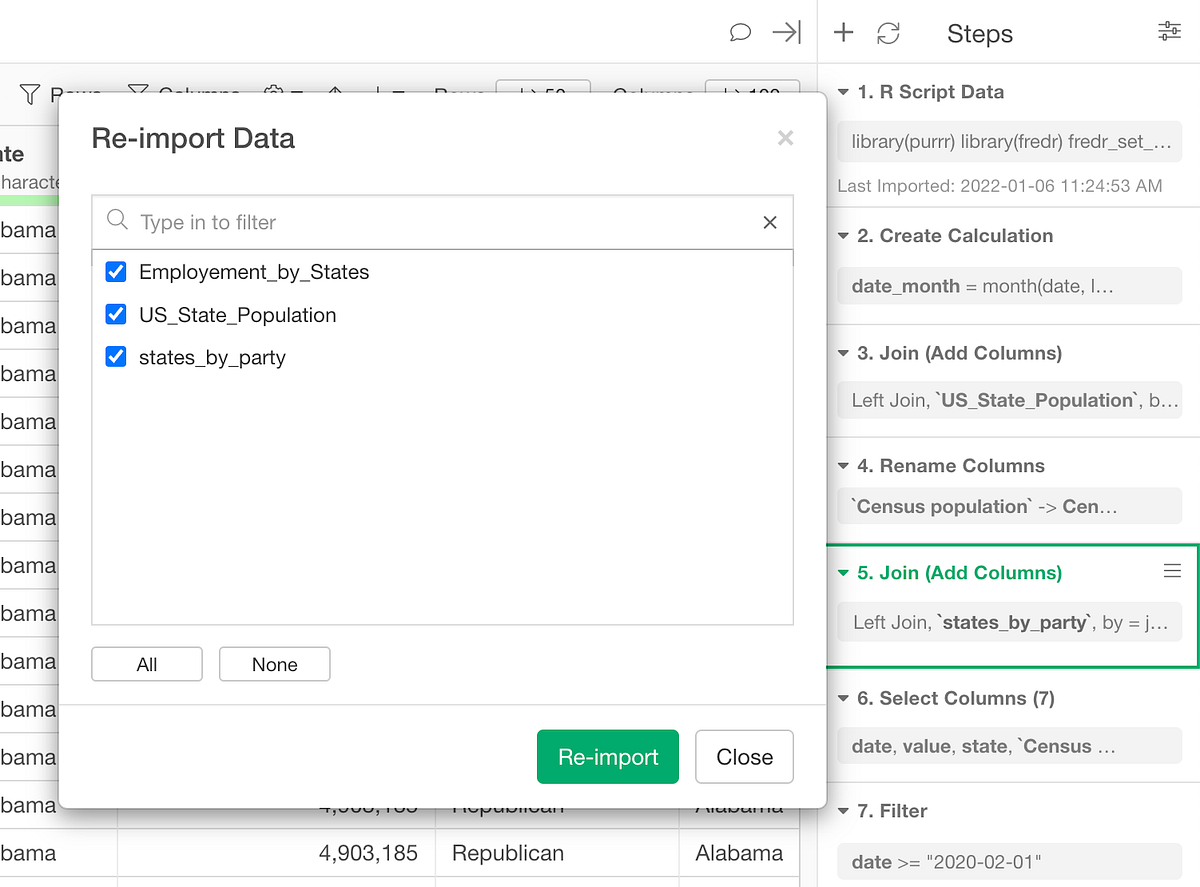Clear the filter text with the X icon
The width and height of the screenshot is (1200, 887).
[769, 222]
